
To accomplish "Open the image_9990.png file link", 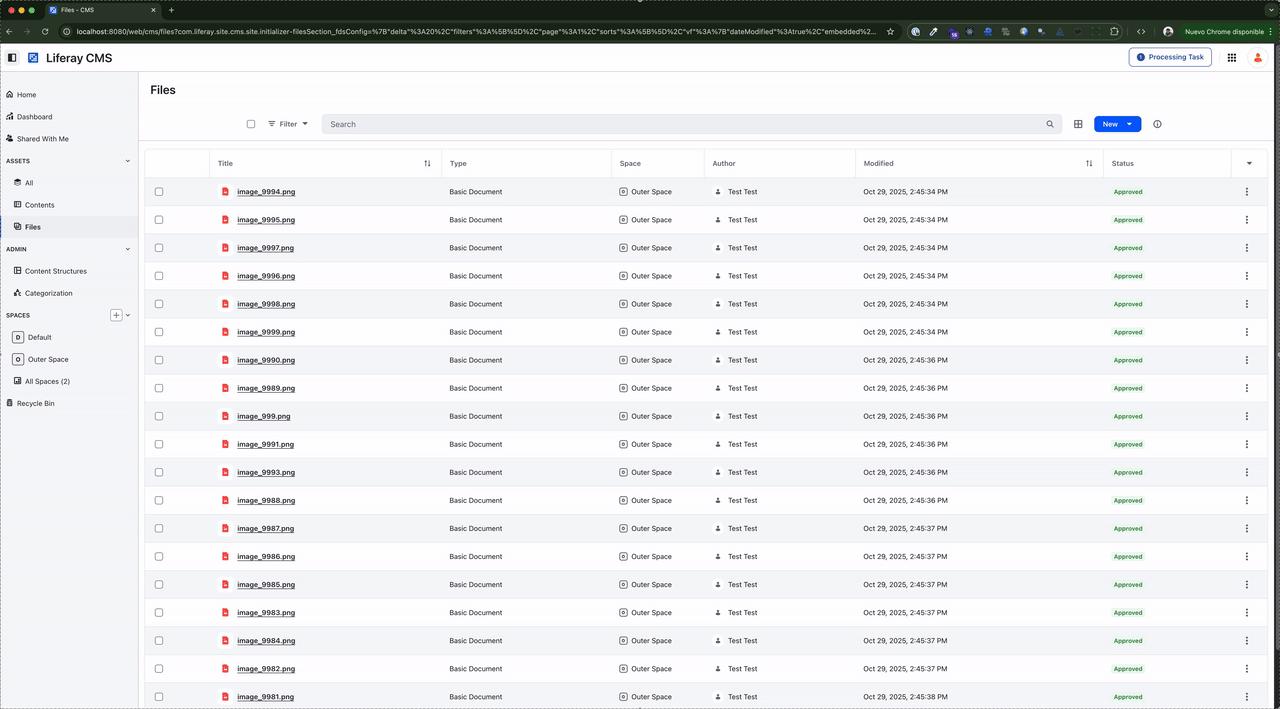I will (x=265, y=360).
